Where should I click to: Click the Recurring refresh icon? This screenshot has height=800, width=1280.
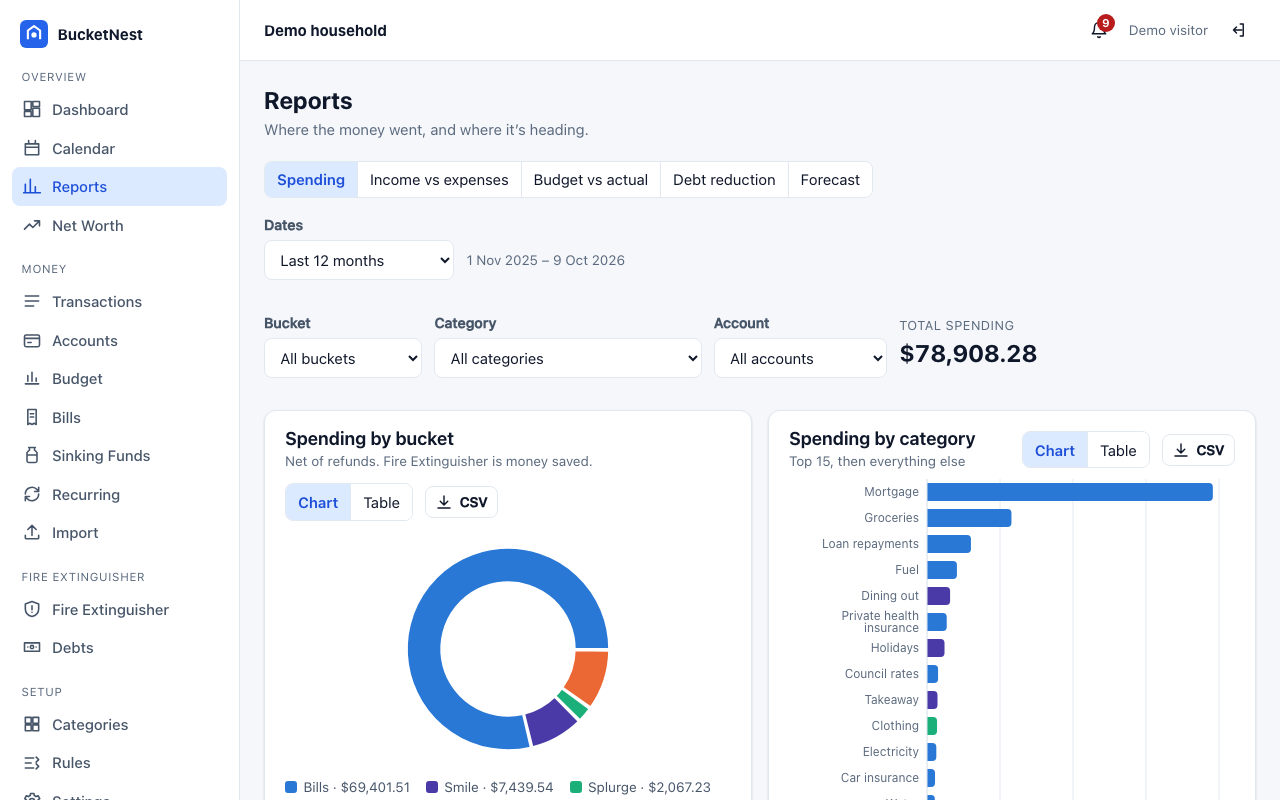[32, 494]
